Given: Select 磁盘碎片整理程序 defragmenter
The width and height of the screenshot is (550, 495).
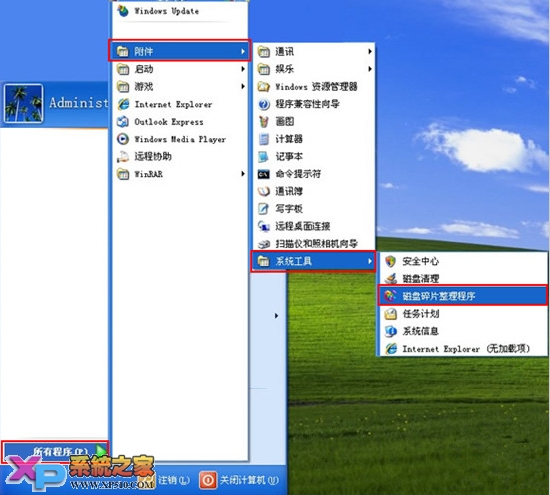Looking at the screenshot, I should point(462,296).
